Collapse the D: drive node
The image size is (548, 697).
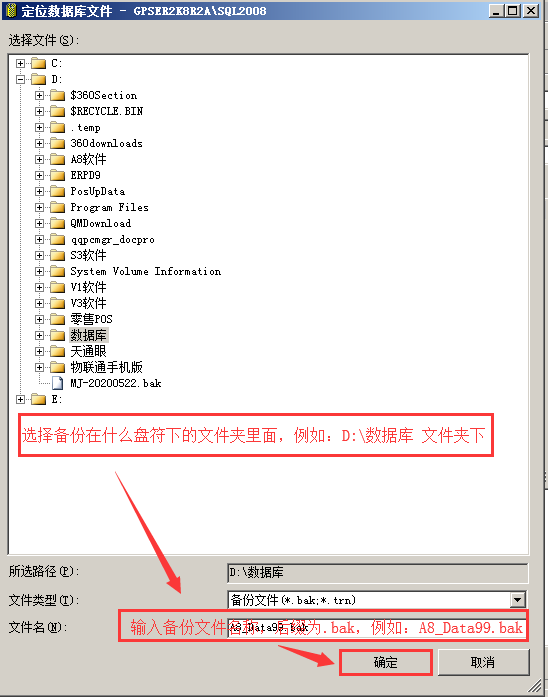(x=20, y=79)
